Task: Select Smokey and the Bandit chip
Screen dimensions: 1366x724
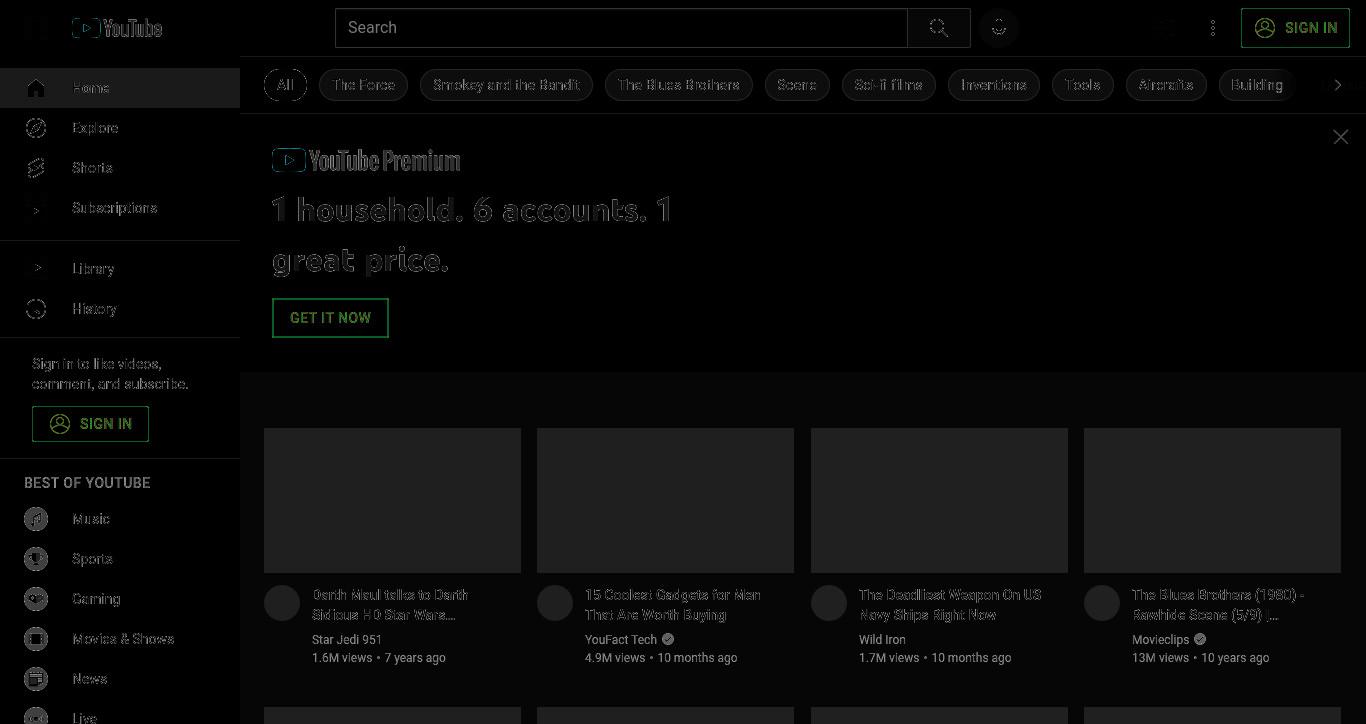Action: (x=506, y=85)
